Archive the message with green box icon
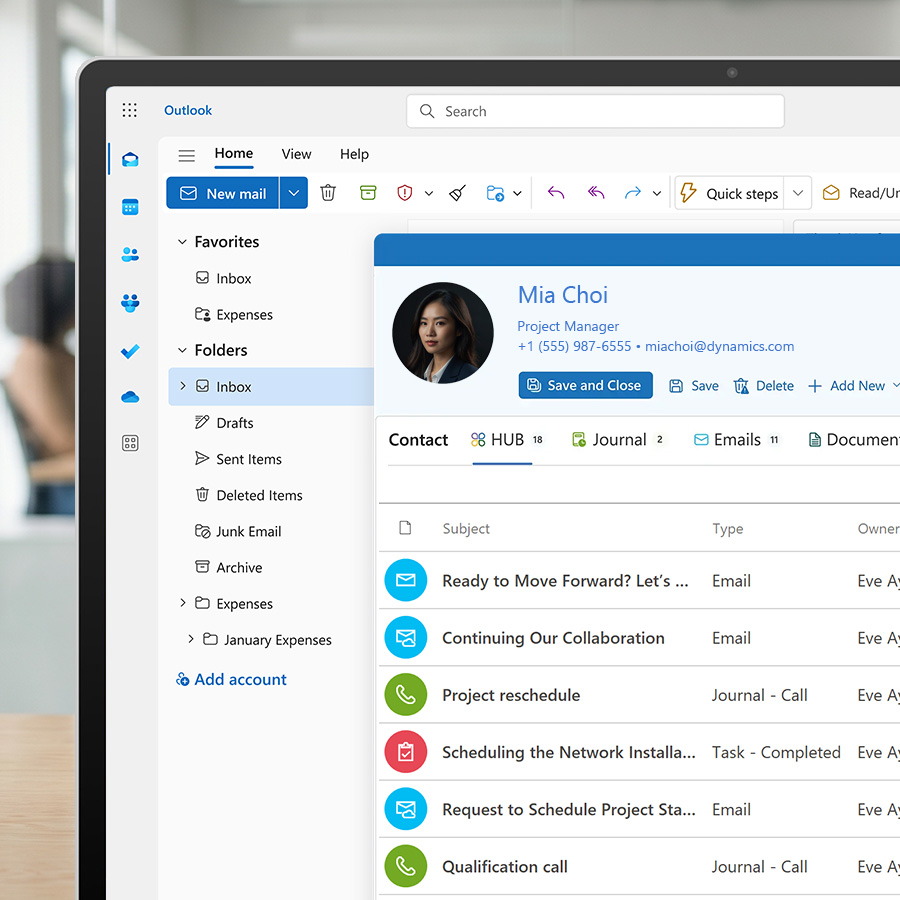 click(368, 193)
